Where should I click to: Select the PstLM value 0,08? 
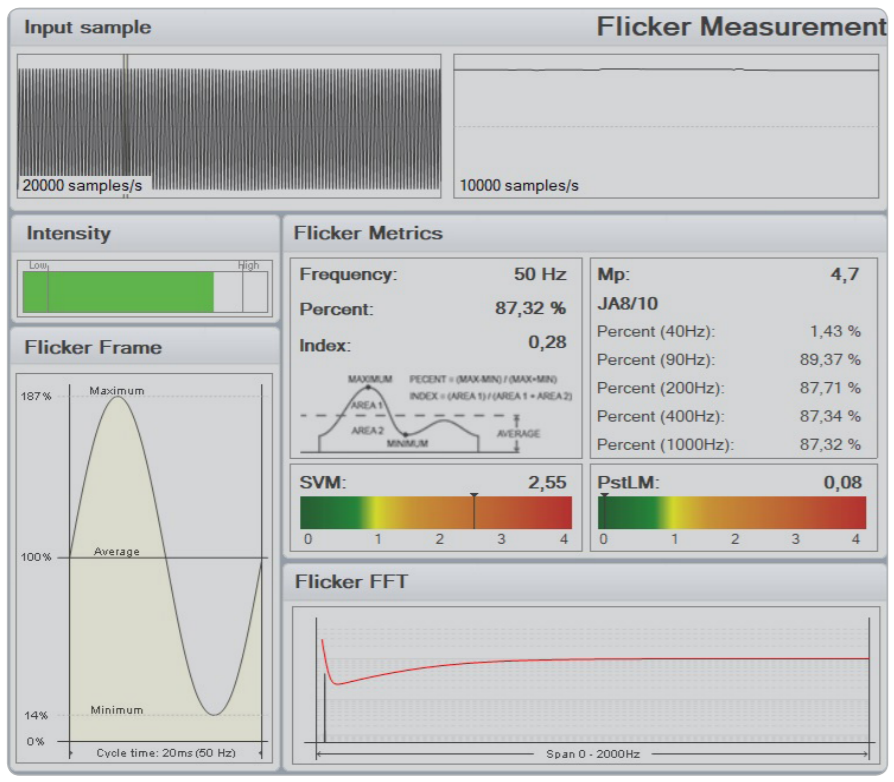click(843, 483)
